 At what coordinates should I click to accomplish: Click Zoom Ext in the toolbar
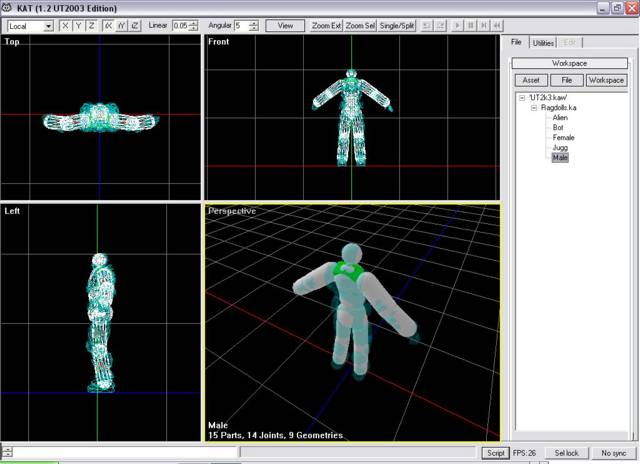click(326, 26)
